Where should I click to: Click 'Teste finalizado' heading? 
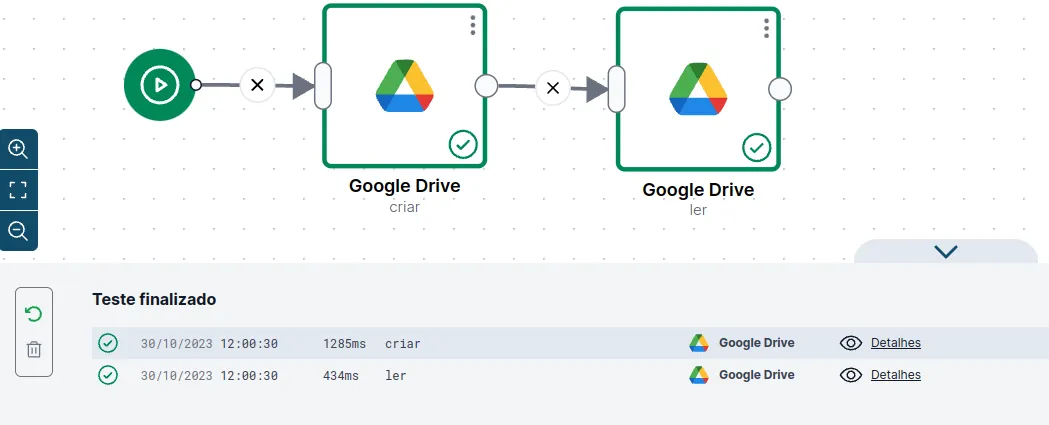154,299
